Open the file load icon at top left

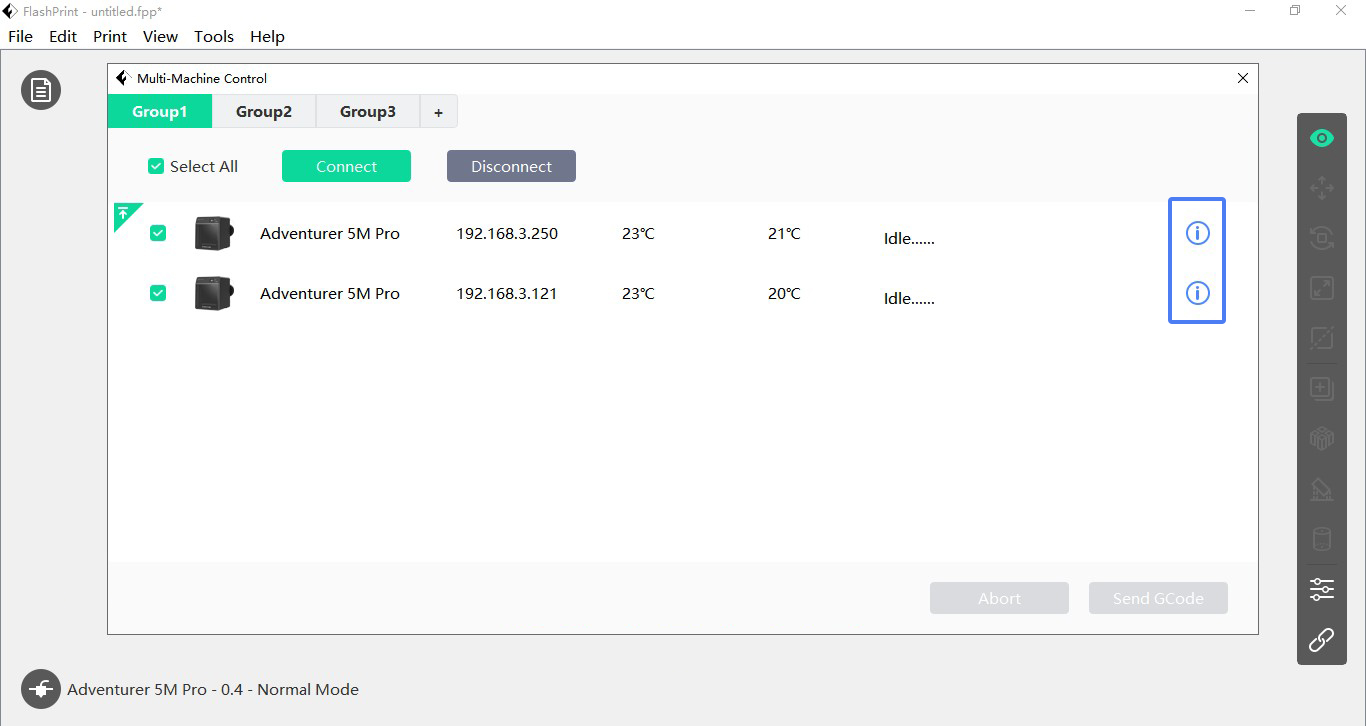point(41,90)
